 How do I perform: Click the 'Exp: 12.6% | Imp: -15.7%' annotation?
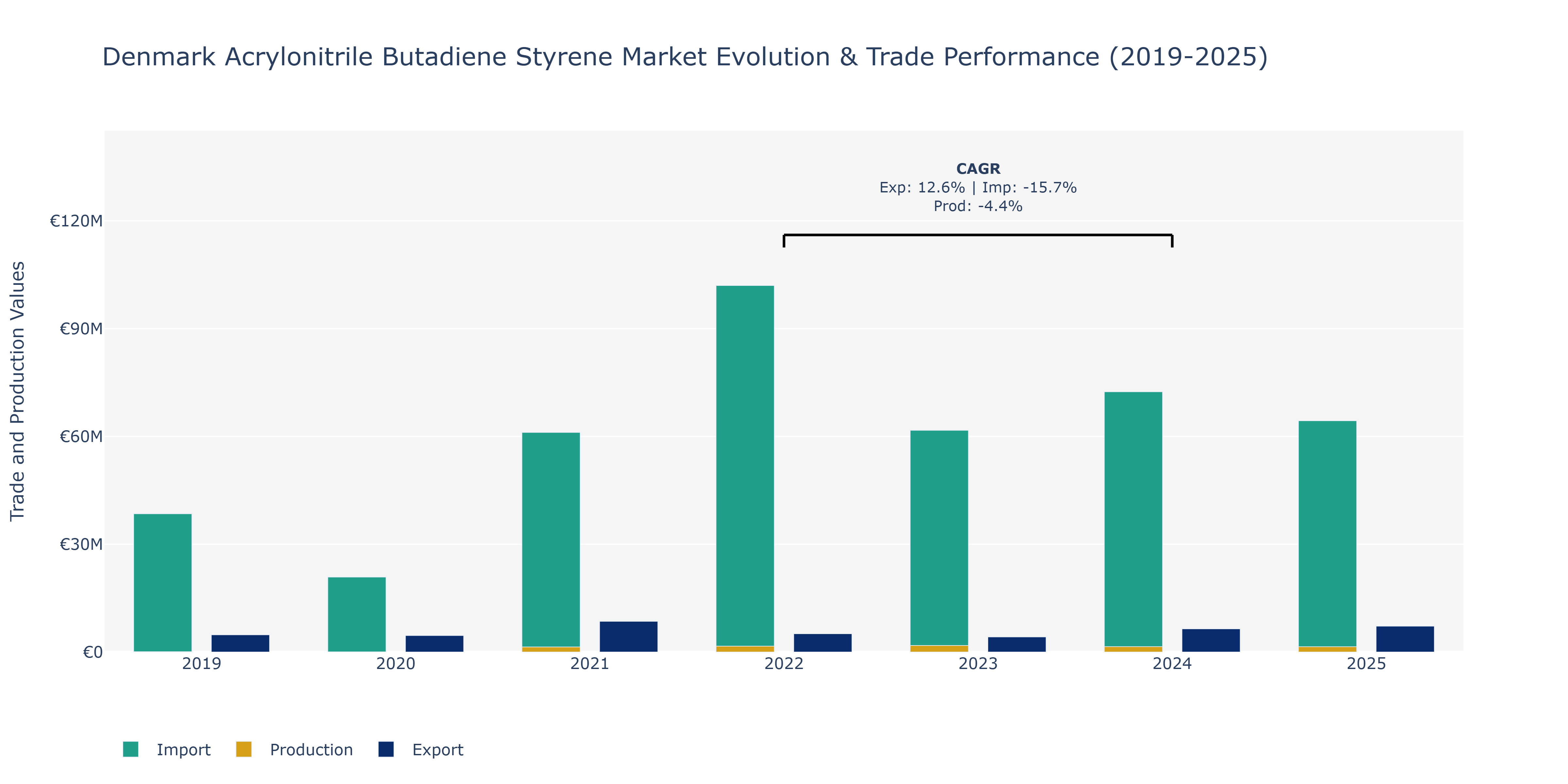click(978, 188)
